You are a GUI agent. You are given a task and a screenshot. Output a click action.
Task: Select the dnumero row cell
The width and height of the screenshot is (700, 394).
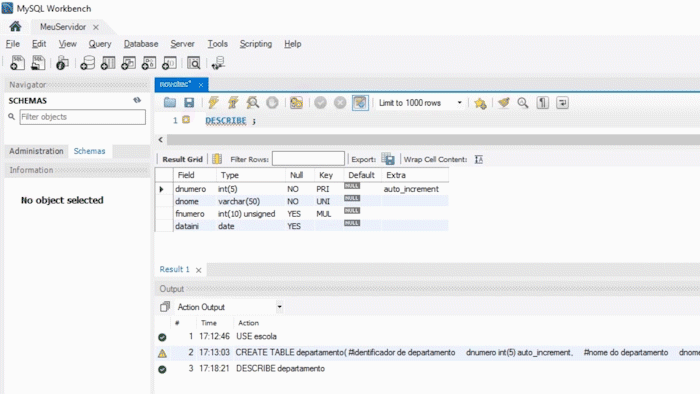tap(195, 189)
